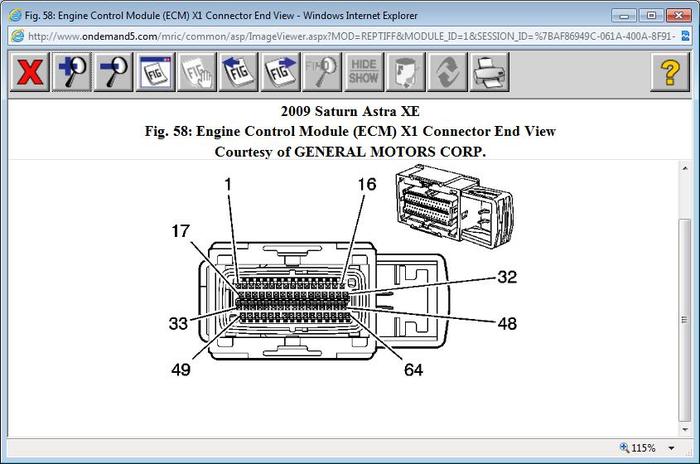The image size is (700, 464).
Task: Click the compatibility icon at address bar end
Action: (x=685, y=36)
